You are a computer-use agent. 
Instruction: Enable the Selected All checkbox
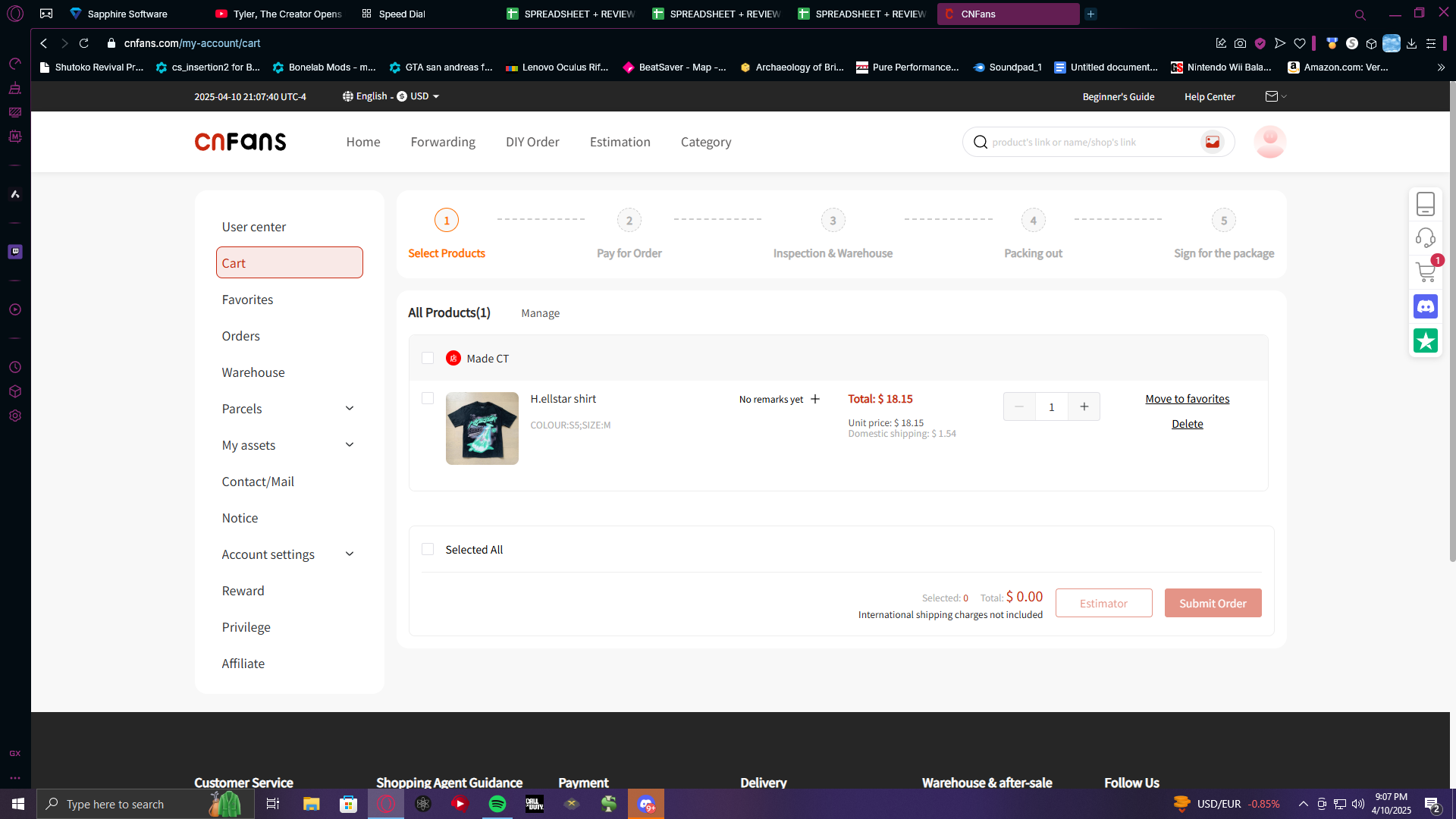point(428,549)
